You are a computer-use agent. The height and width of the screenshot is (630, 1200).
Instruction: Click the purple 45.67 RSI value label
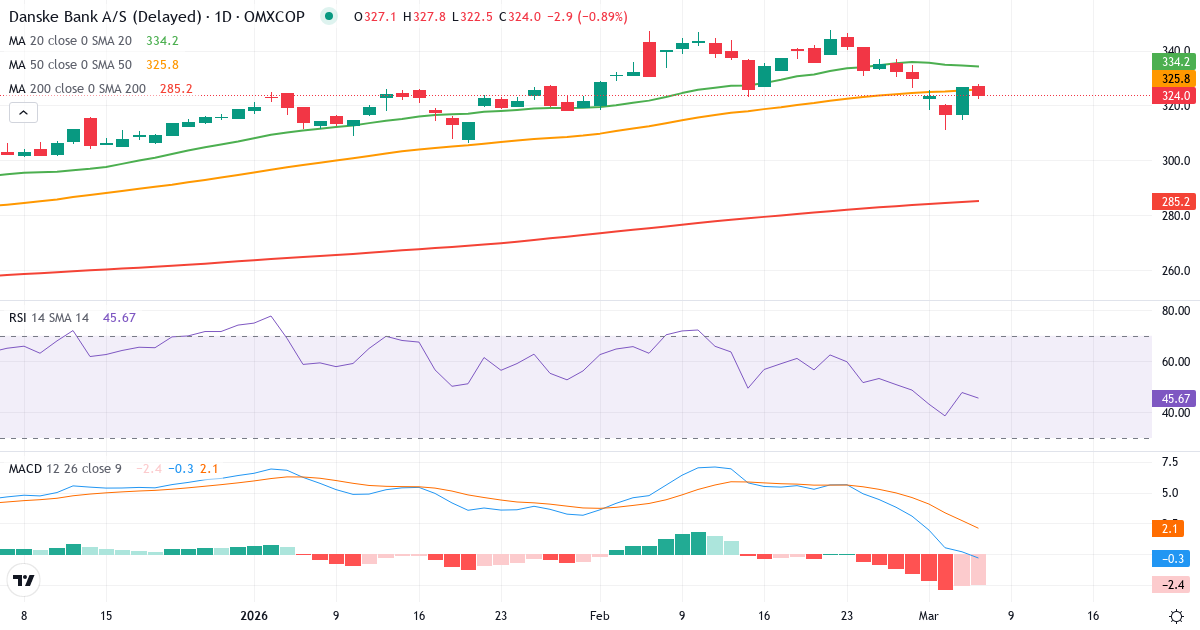[x=1172, y=399]
